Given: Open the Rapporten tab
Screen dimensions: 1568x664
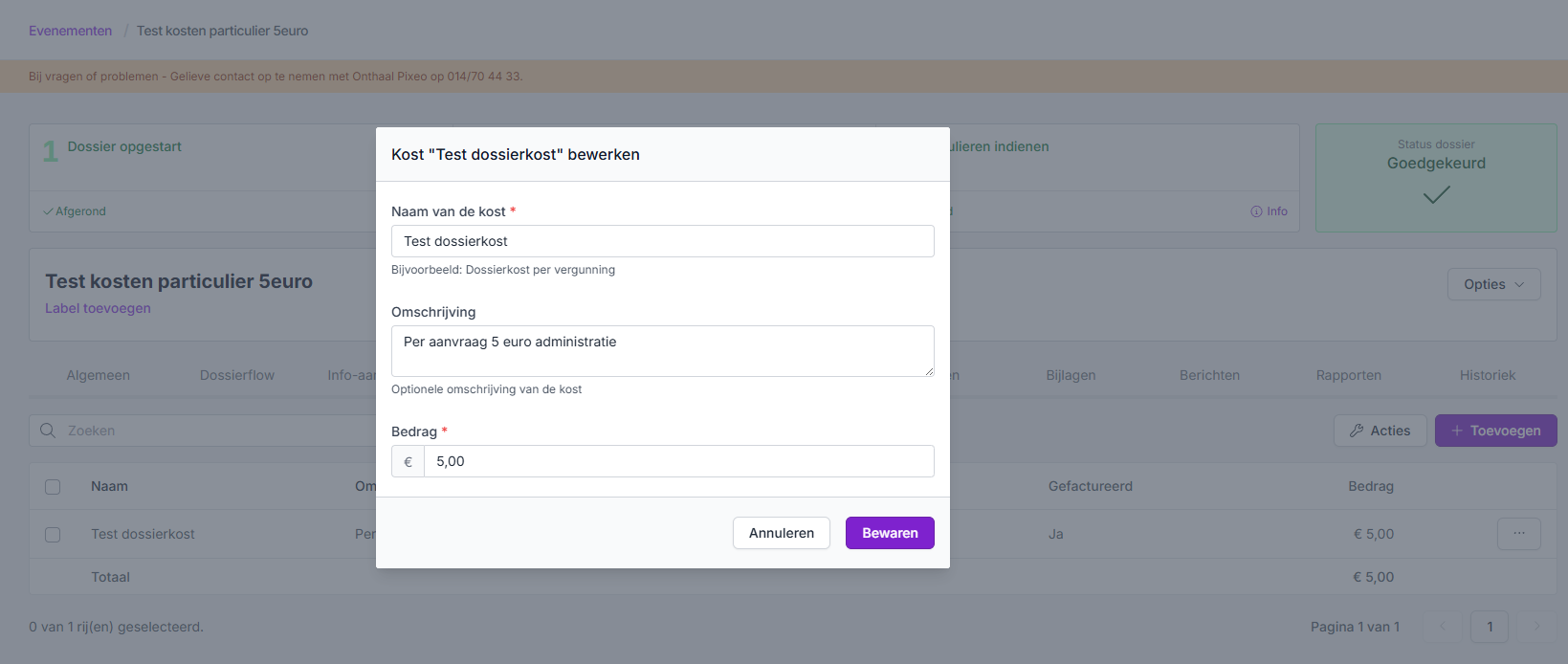Looking at the screenshot, I should (x=1348, y=375).
